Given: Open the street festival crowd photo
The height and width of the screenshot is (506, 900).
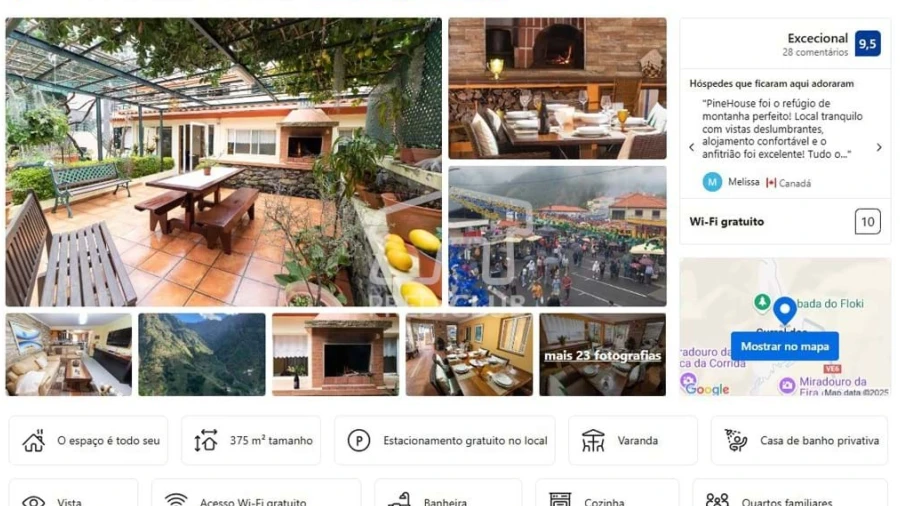Looking at the screenshot, I should click(557, 236).
